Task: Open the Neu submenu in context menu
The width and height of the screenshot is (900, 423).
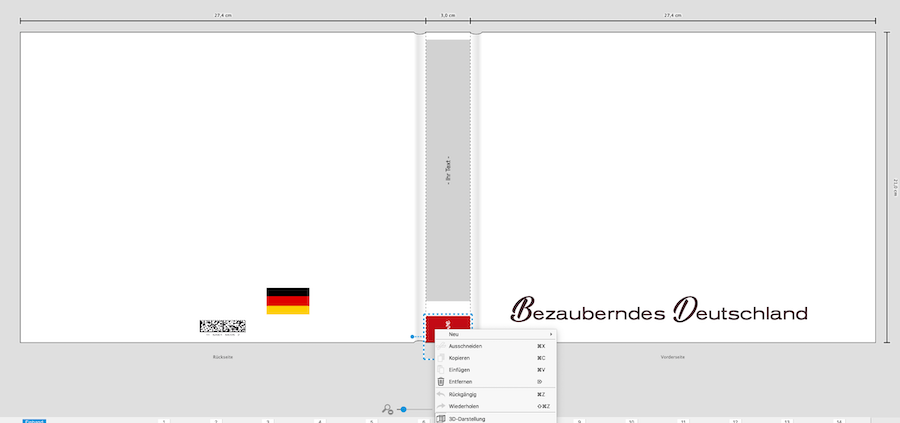Action: [x=496, y=334]
